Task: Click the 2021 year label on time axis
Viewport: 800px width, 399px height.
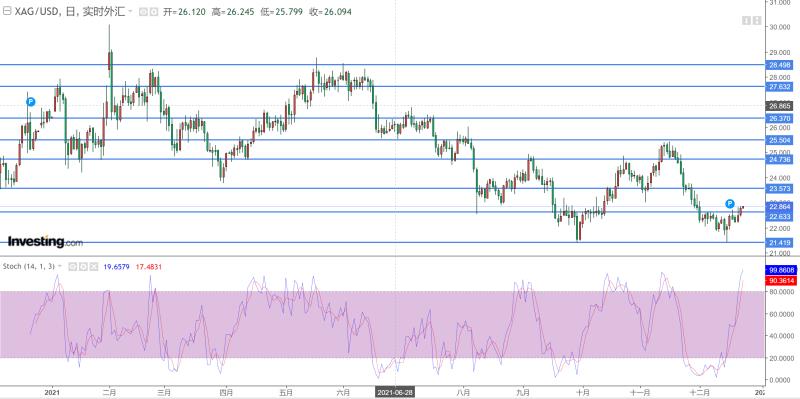Action: 53,392
